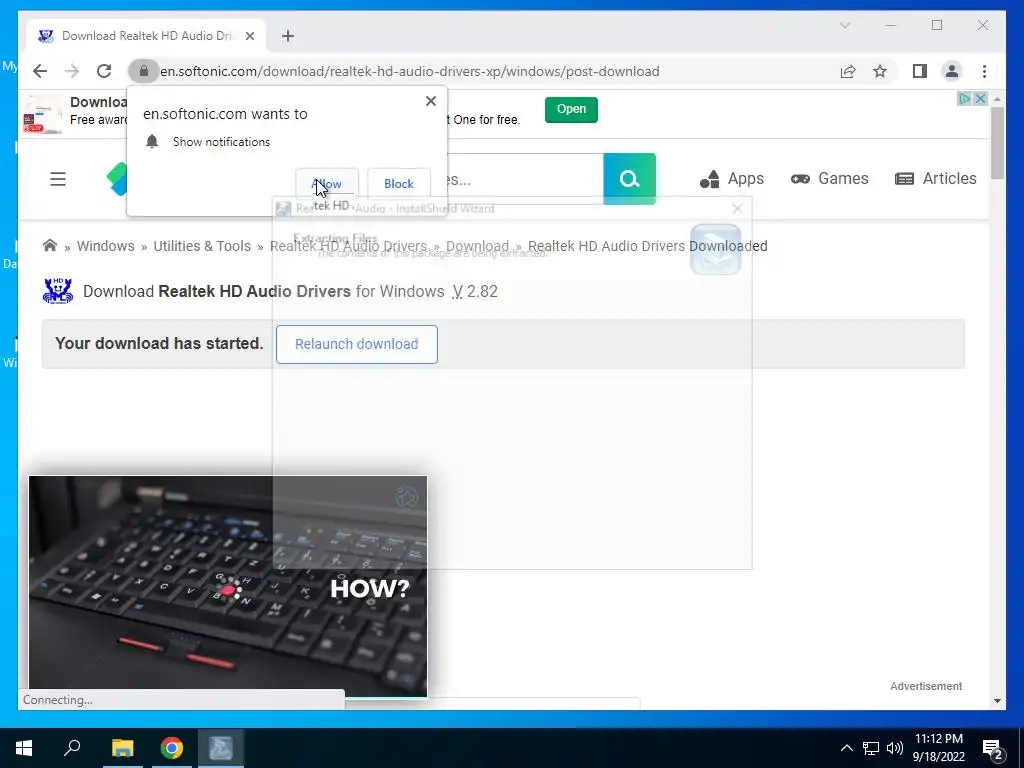Click the Softonic search magnifier button
The width and height of the screenshot is (1024, 768).
click(630, 179)
